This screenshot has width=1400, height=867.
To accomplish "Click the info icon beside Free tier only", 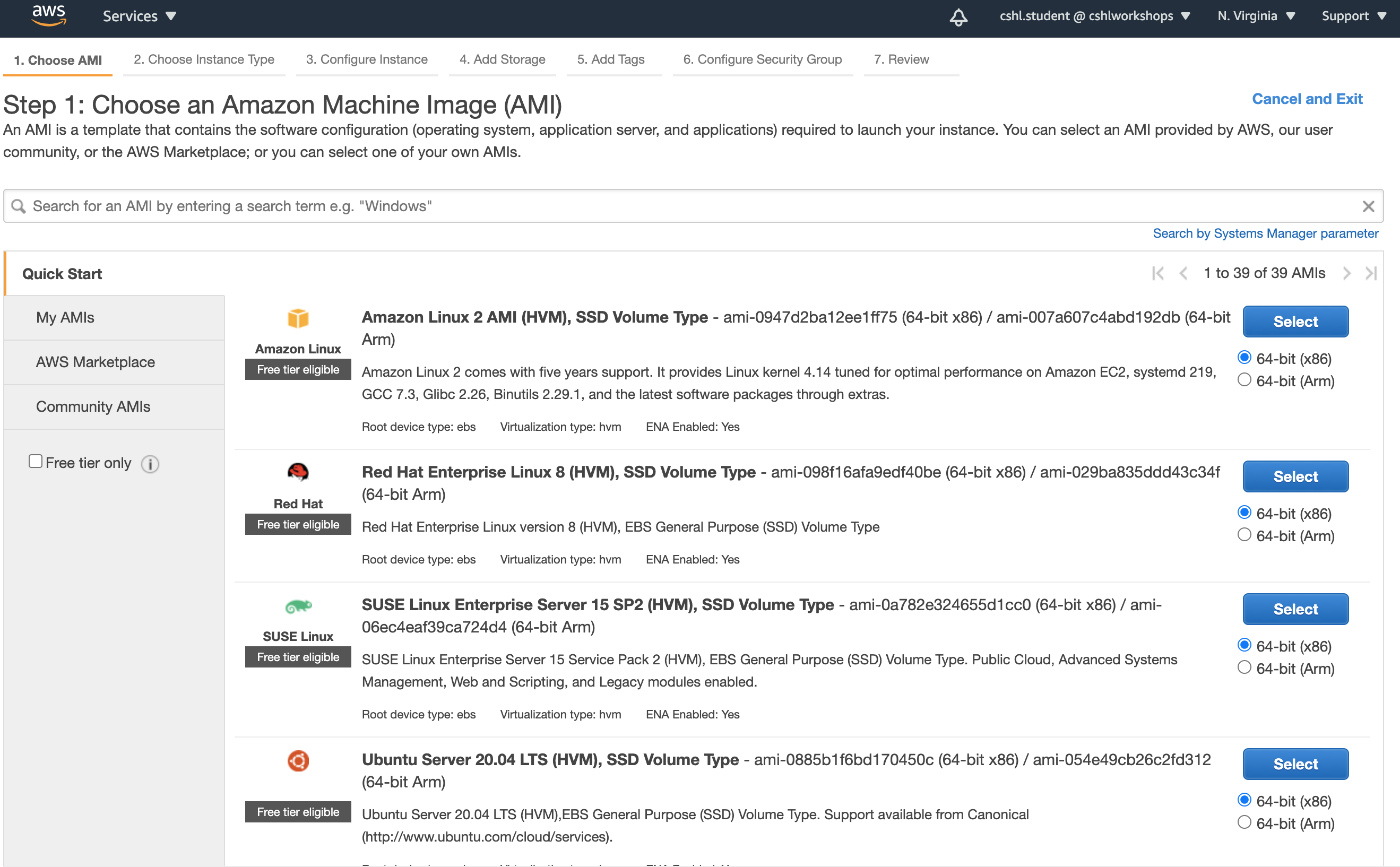I will [150, 464].
